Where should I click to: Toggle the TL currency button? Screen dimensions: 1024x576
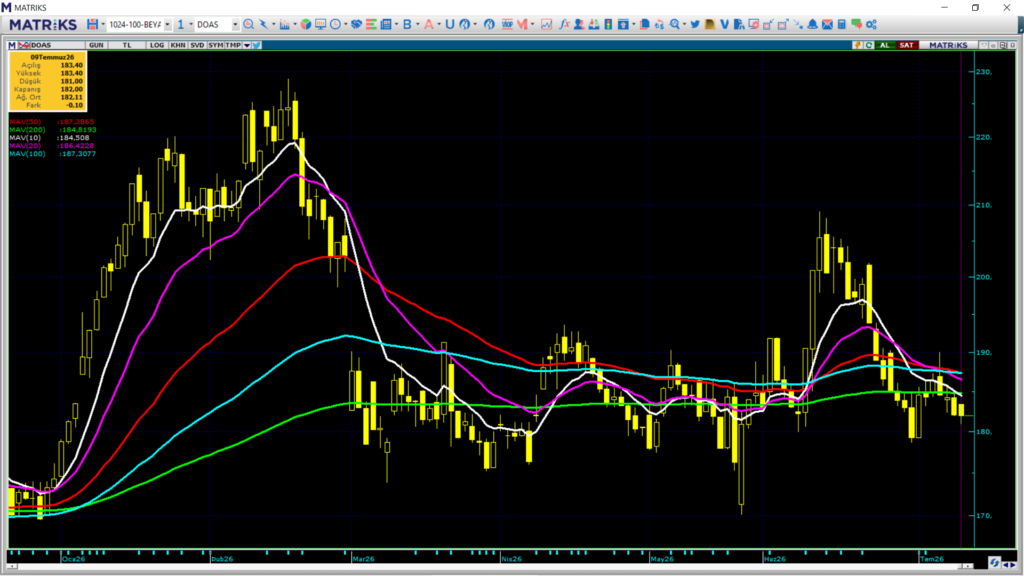pyautogui.click(x=127, y=45)
